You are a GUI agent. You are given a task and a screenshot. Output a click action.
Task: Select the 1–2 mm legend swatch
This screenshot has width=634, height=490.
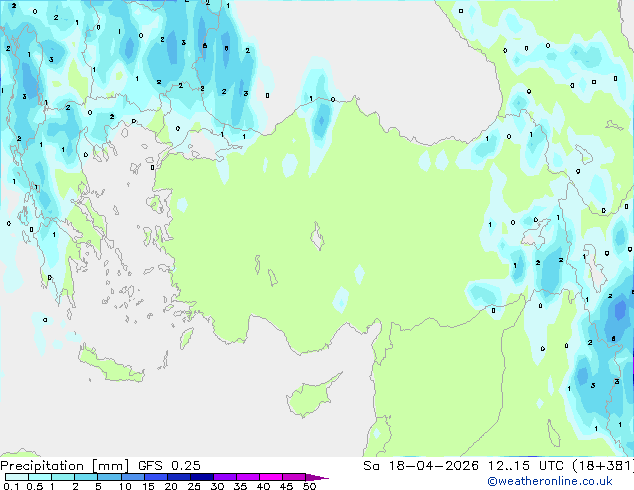tap(63, 477)
